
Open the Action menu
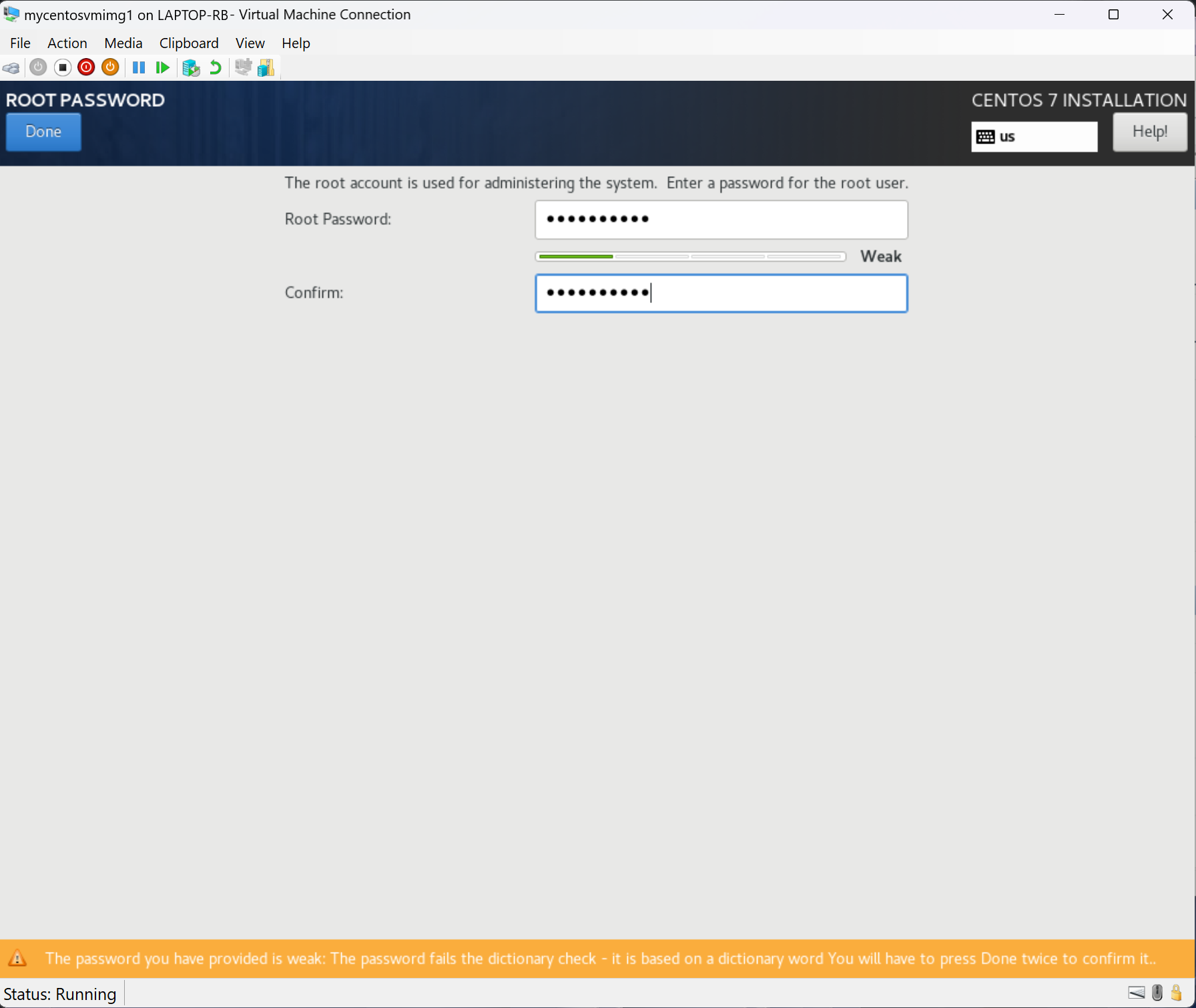coord(67,43)
